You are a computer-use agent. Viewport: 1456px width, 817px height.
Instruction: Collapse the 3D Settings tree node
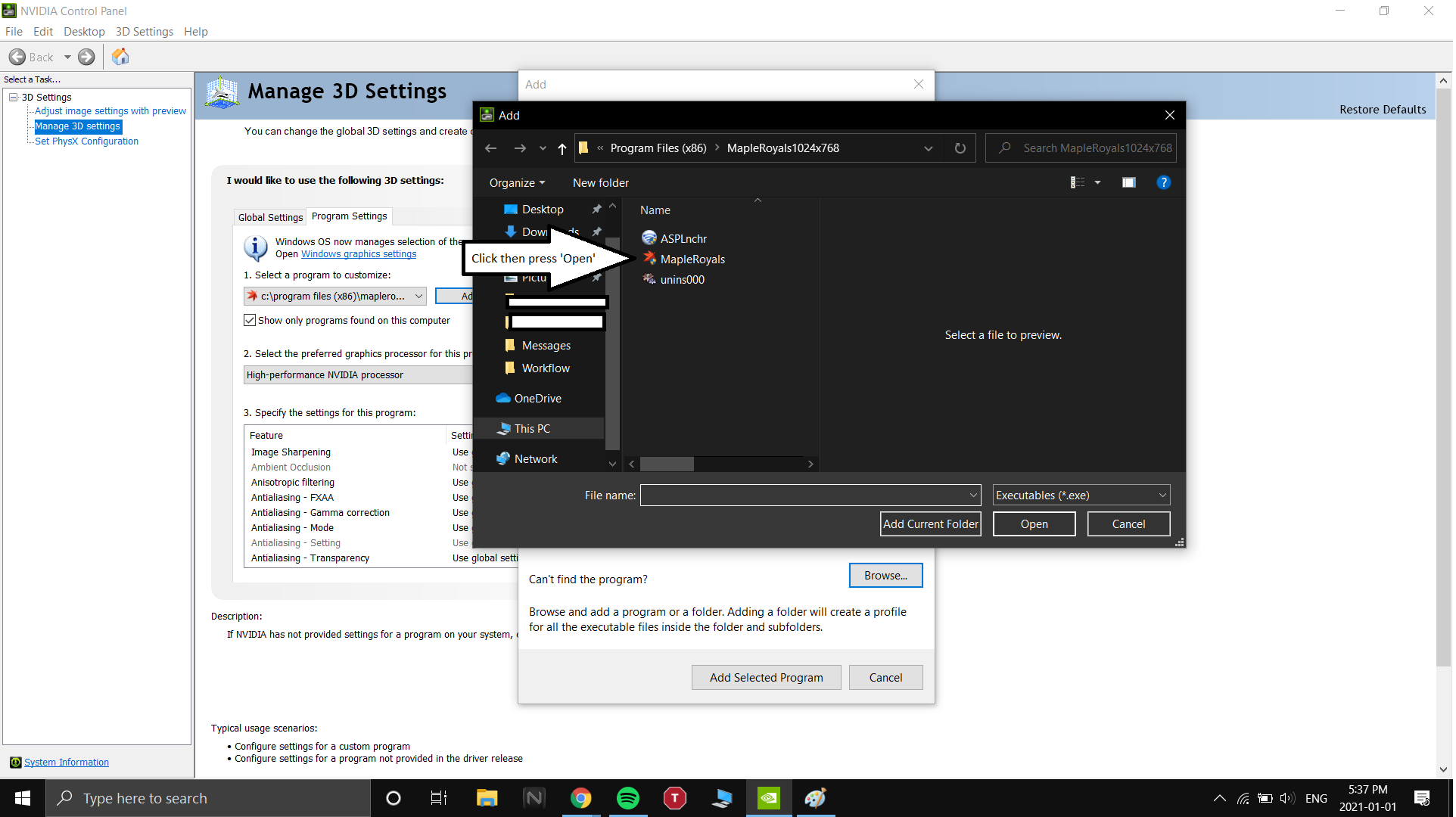click(x=14, y=98)
